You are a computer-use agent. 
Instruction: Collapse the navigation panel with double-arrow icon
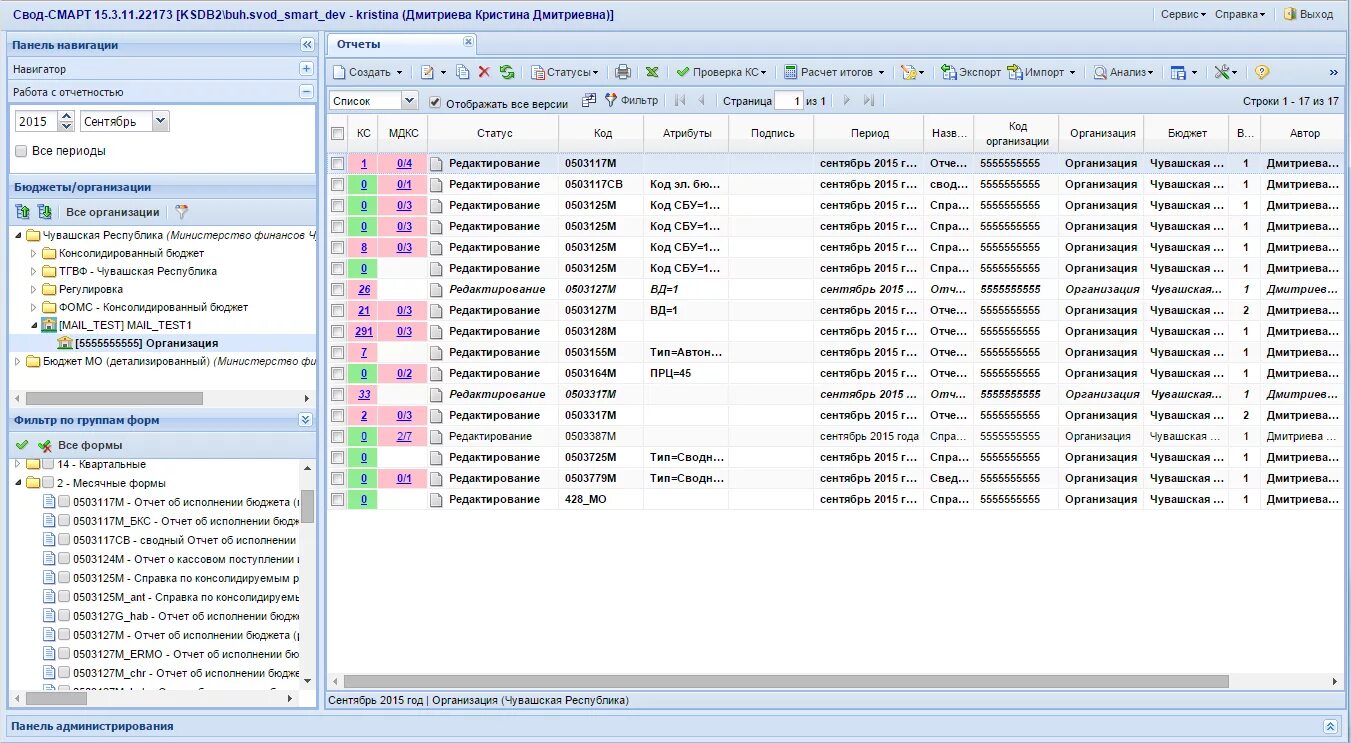tap(307, 45)
